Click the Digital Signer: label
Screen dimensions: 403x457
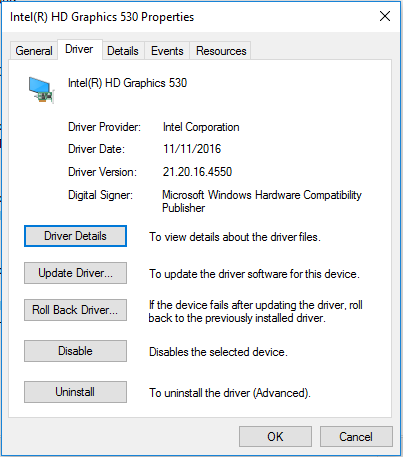click(100, 195)
